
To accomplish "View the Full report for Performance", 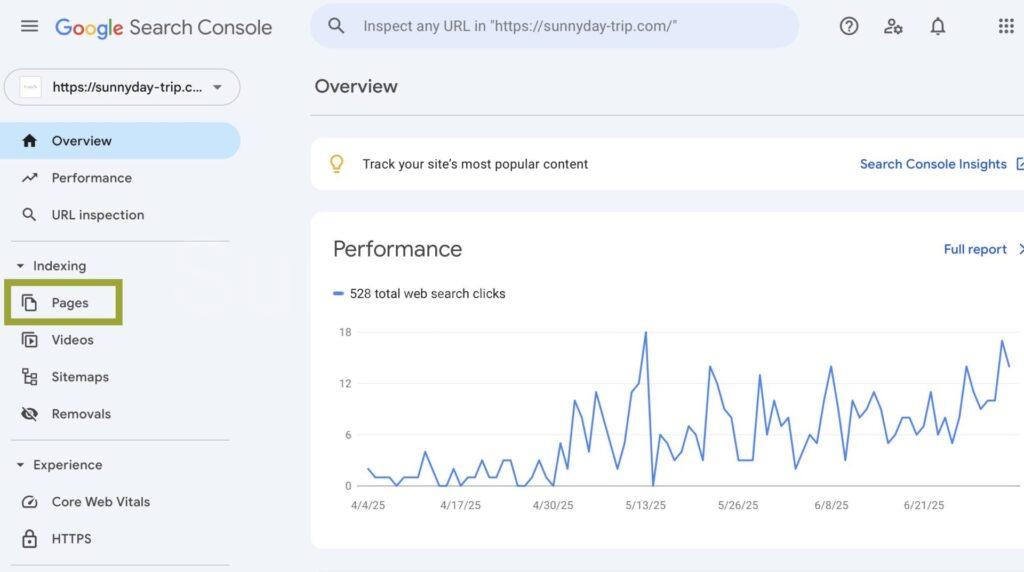I will tap(975, 249).
